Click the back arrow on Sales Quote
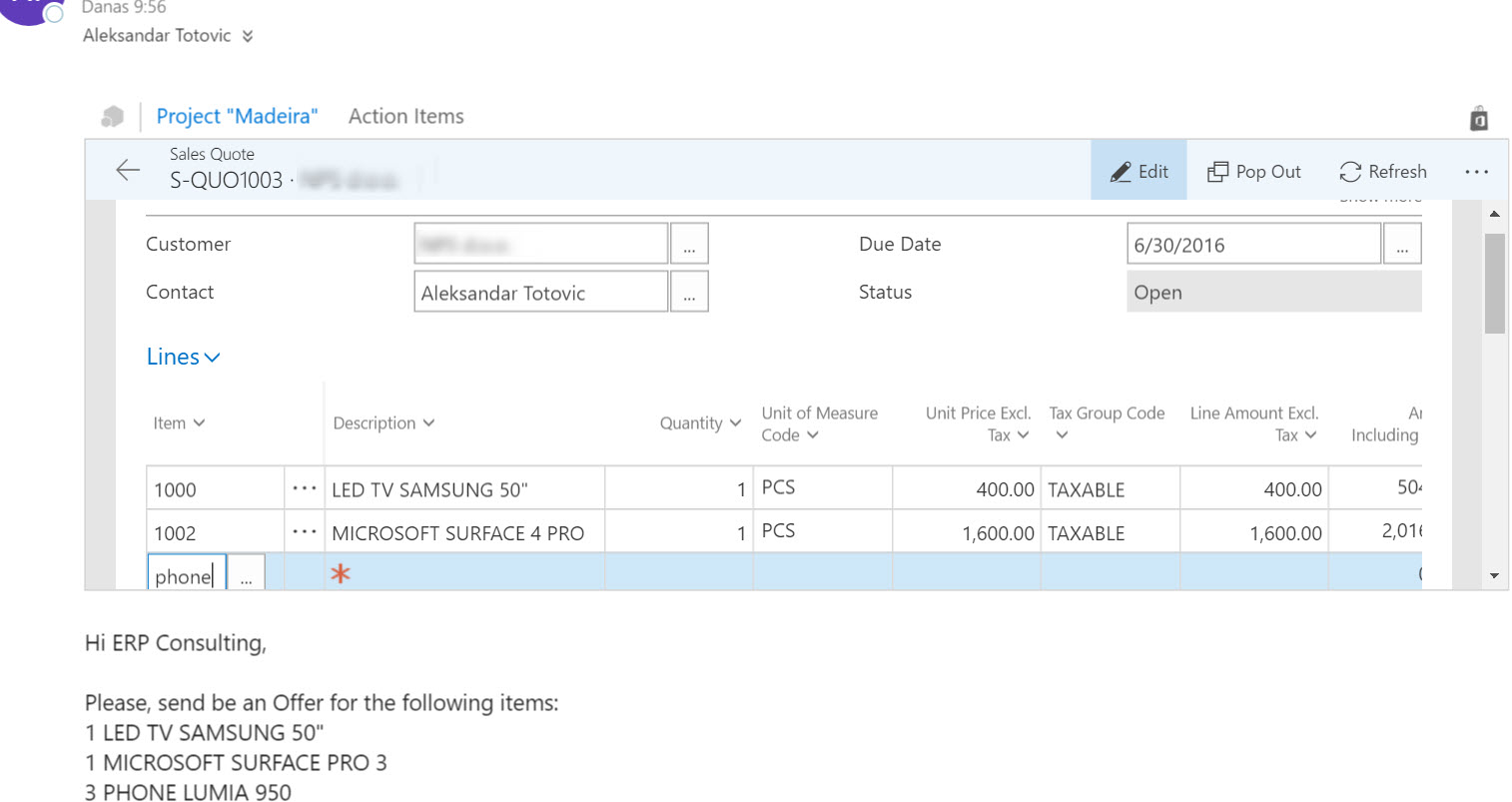 coord(128,170)
